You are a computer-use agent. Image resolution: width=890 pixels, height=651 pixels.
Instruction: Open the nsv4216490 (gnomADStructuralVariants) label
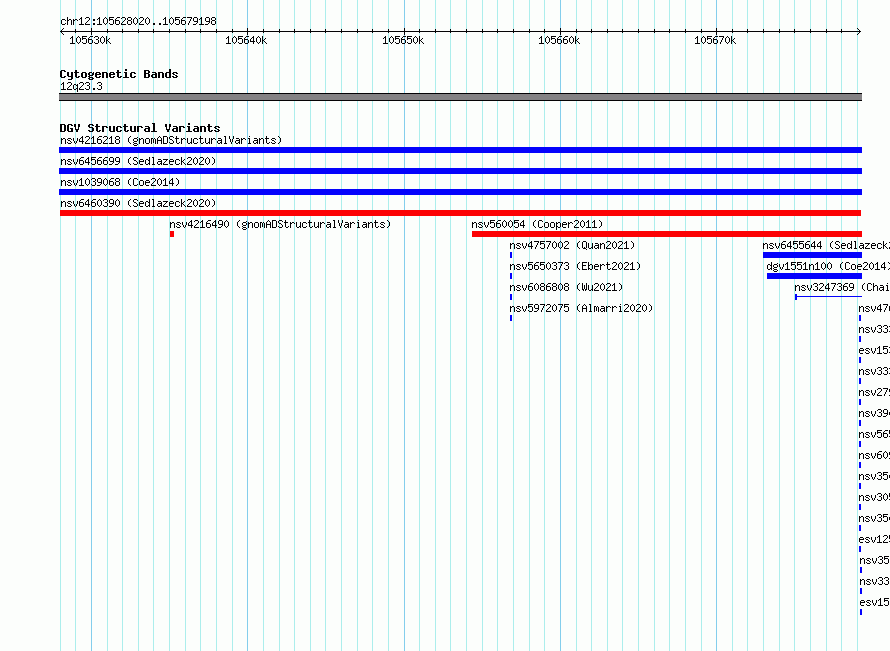point(280,224)
